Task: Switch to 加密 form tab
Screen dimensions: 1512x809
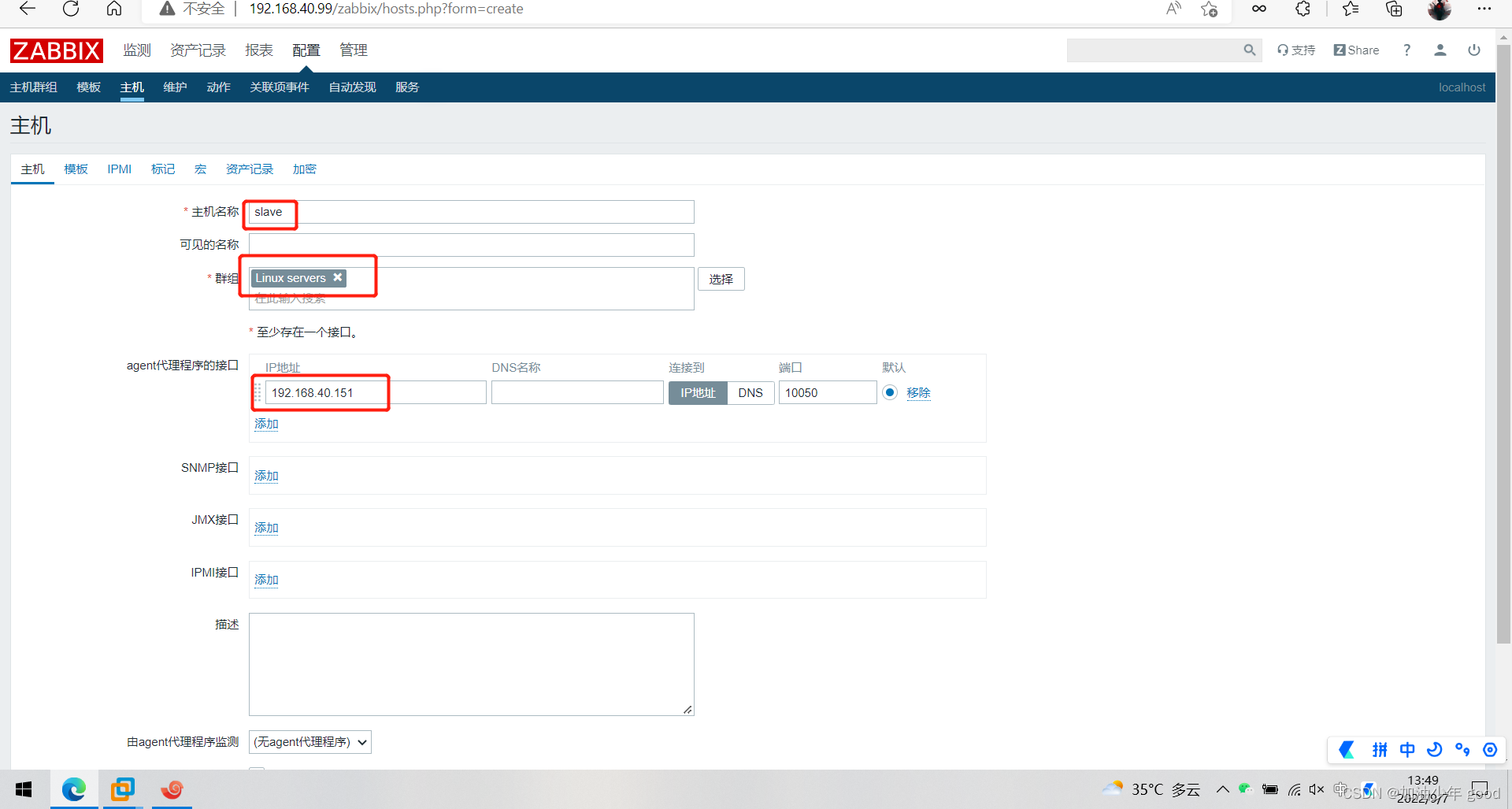Action: (x=305, y=169)
